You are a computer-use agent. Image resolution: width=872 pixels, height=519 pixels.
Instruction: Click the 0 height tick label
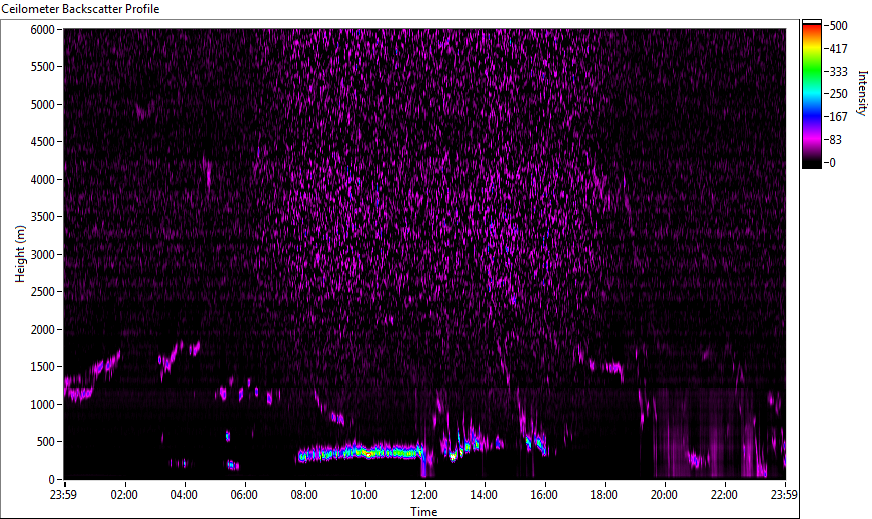click(52, 480)
